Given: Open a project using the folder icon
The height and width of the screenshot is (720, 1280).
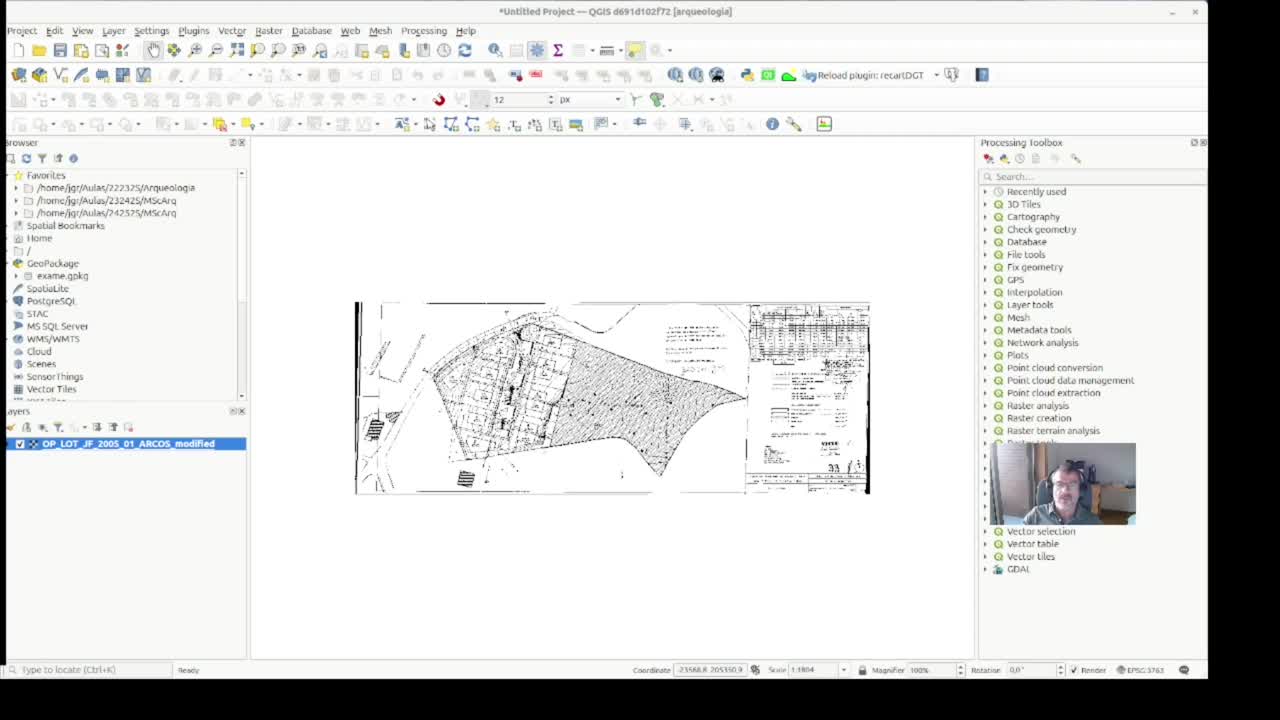Looking at the screenshot, I should pyautogui.click(x=39, y=50).
